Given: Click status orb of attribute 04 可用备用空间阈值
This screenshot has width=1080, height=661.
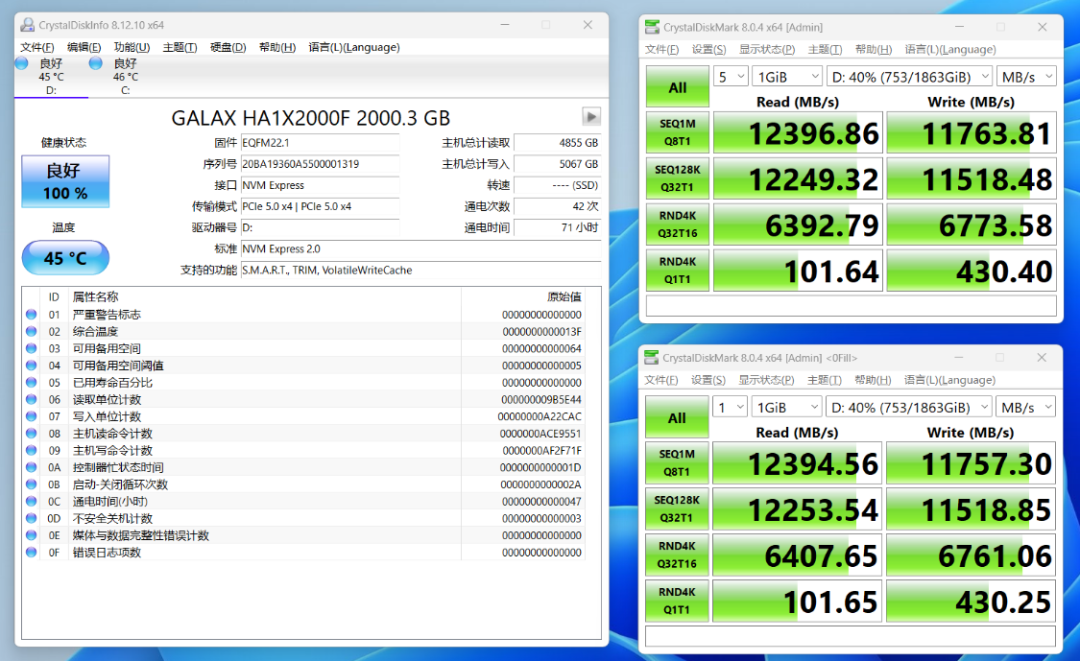Looking at the screenshot, I should (31, 365).
